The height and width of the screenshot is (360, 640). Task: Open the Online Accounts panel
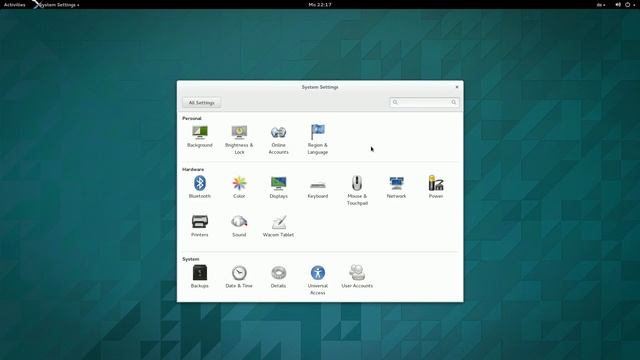[x=278, y=140]
